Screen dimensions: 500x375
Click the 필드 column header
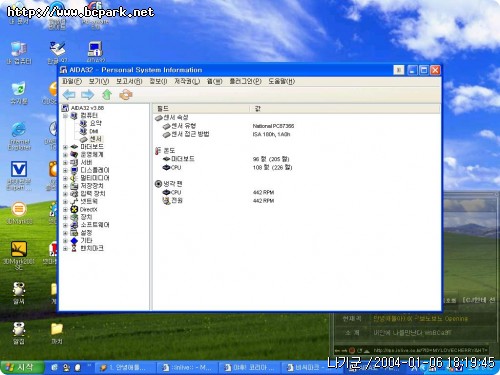tap(201, 109)
